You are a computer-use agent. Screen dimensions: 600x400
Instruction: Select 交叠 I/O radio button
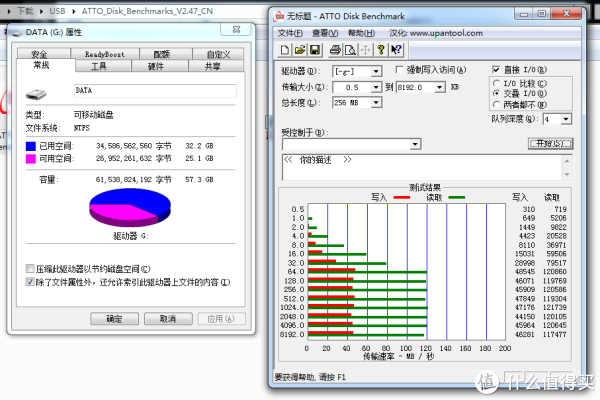(496, 93)
